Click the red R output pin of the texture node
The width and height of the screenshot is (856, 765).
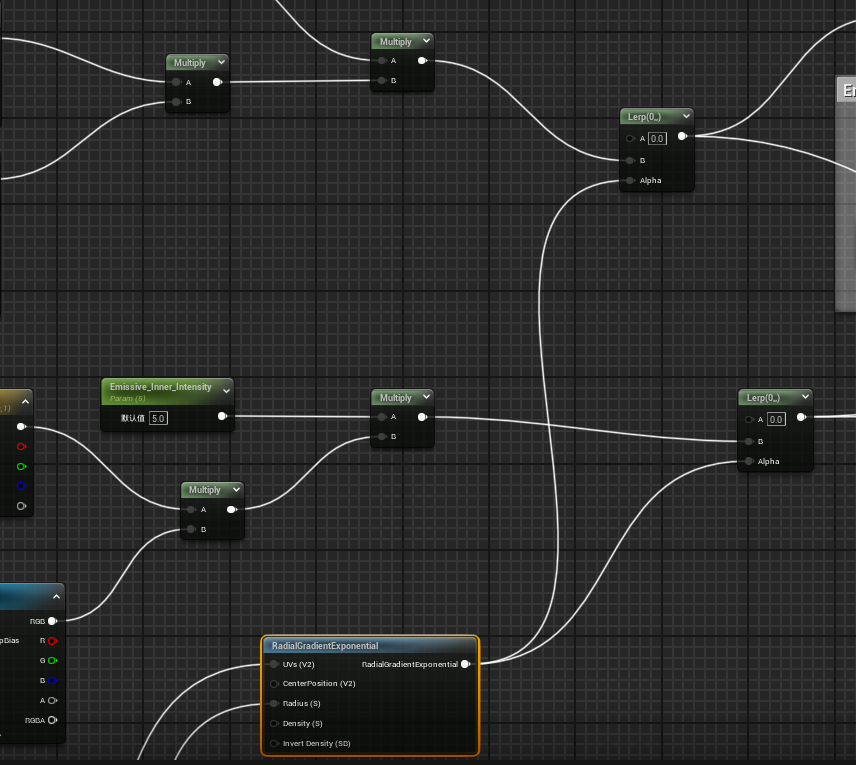coord(52,641)
